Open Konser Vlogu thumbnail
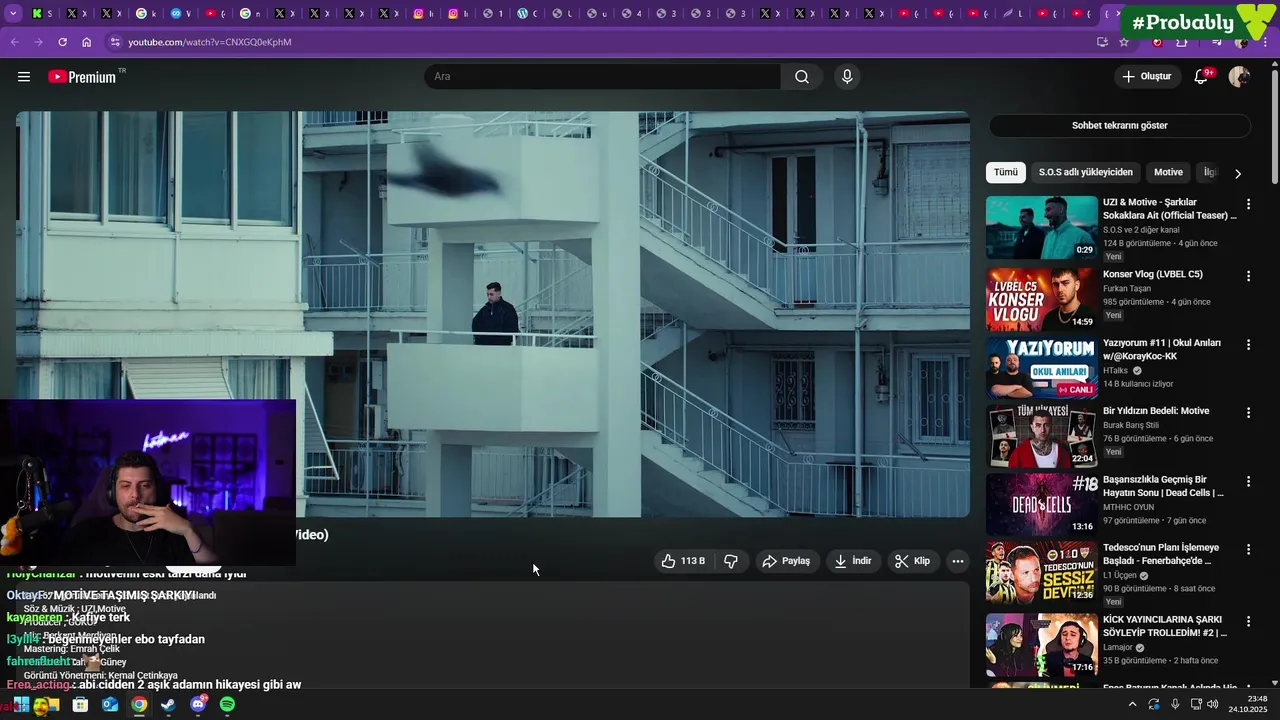The height and width of the screenshot is (720, 1280). point(1041,299)
